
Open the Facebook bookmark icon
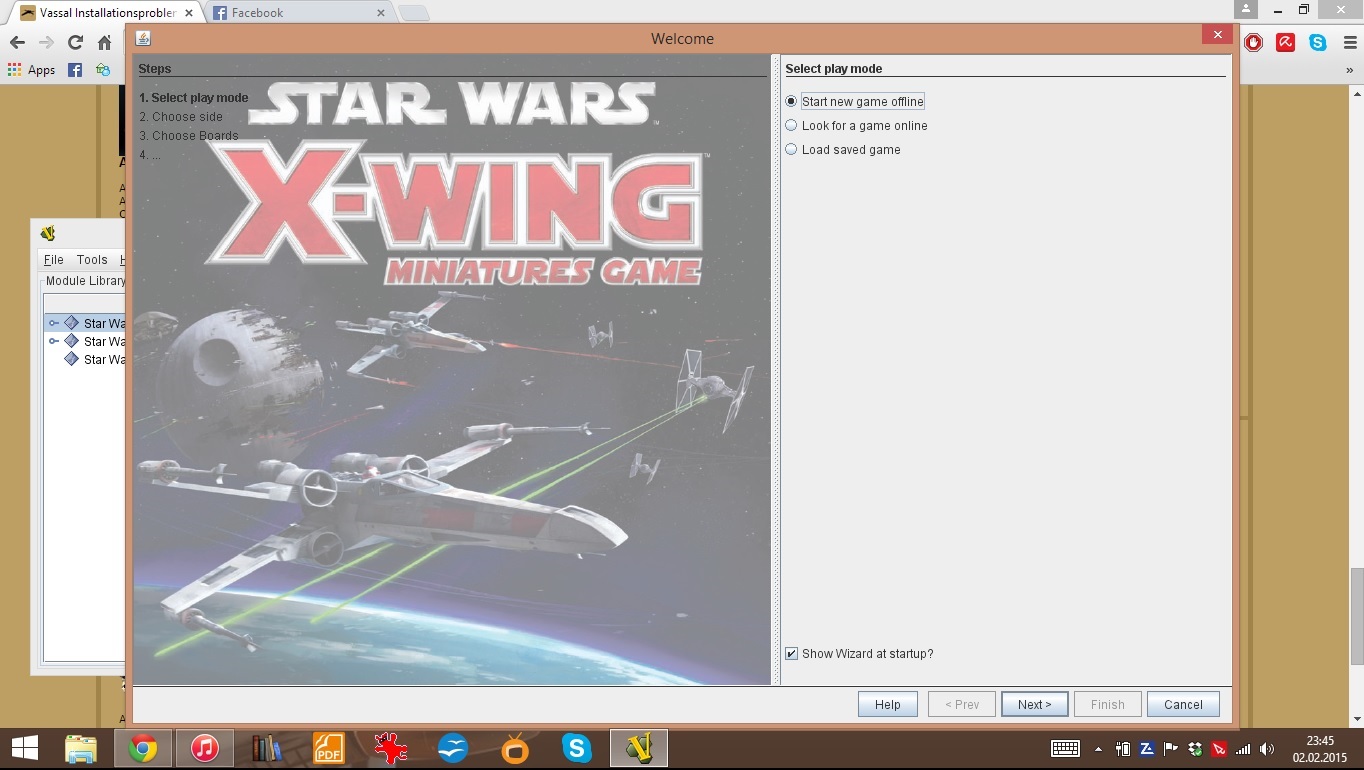point(75,70)
